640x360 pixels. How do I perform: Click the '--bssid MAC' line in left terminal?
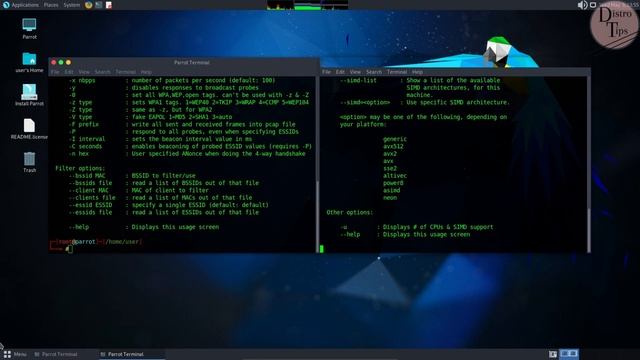(x=132, y=176)
